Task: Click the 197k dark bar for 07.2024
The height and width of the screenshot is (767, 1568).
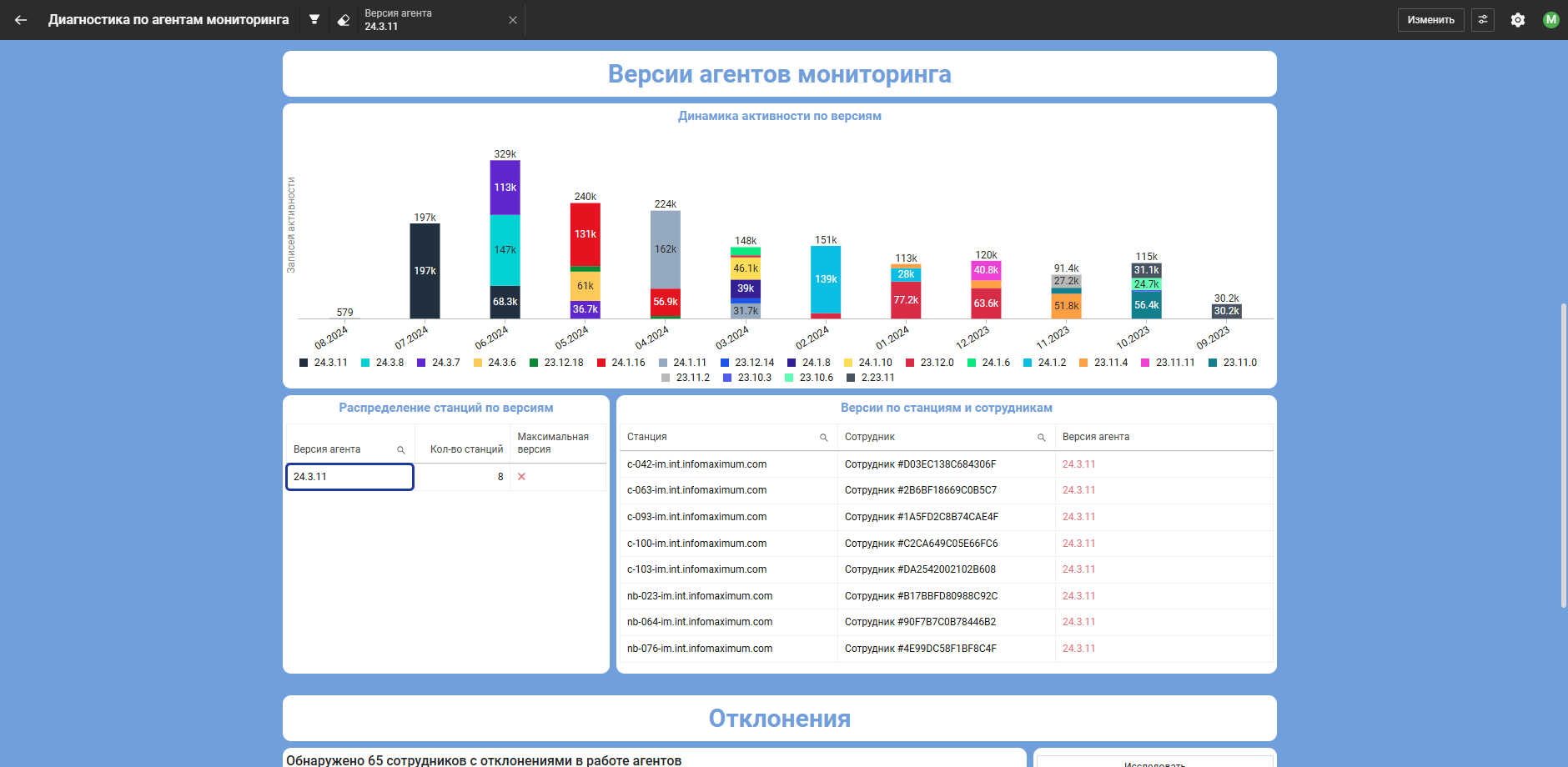Action: click(425, 271)
